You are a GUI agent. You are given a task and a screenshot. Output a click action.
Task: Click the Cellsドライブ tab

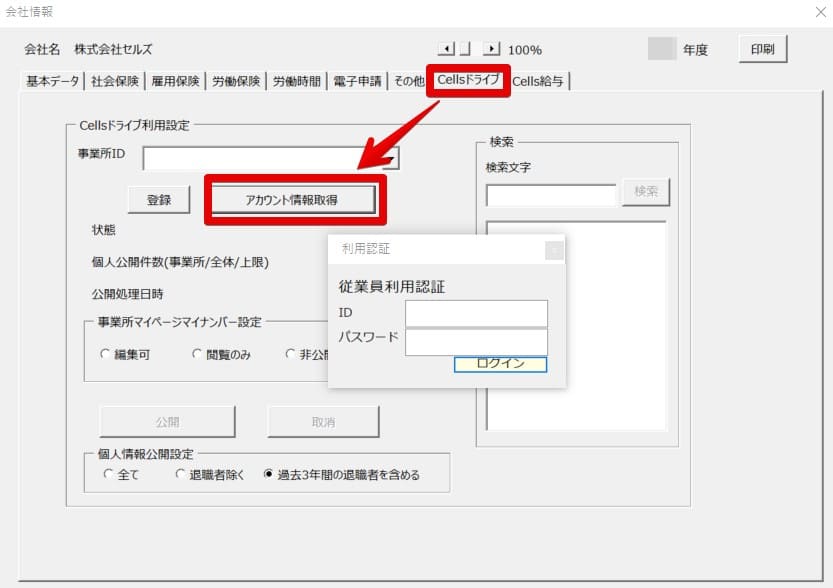pos(468,80)
